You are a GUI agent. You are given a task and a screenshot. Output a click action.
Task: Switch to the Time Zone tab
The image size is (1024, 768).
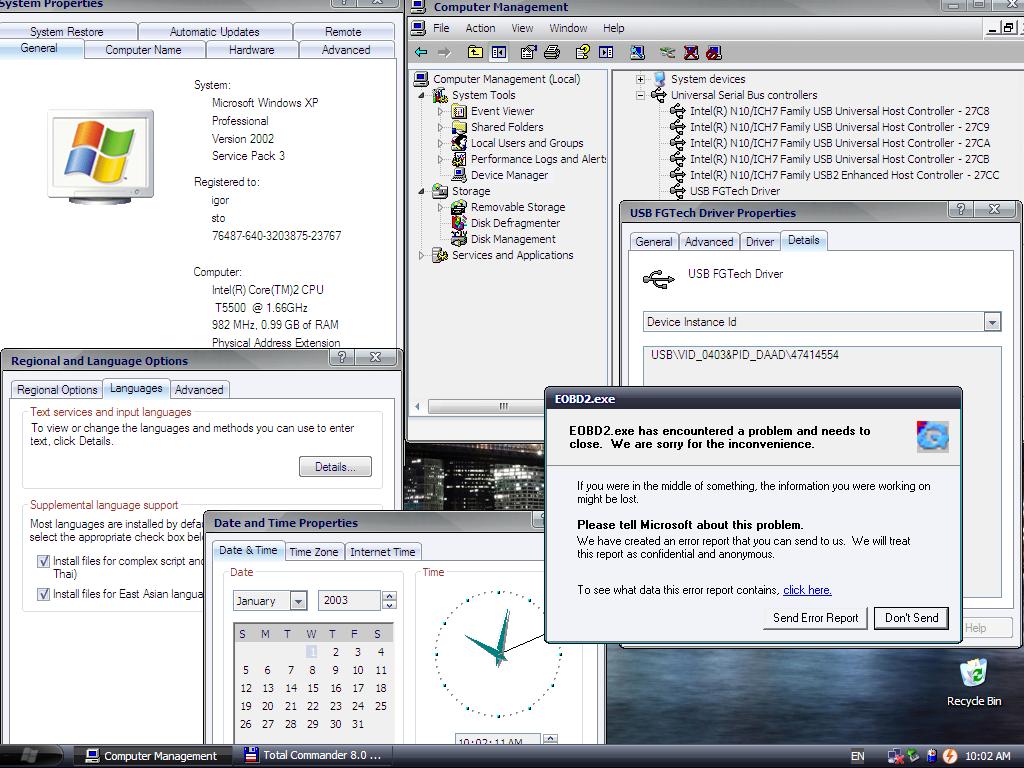pyautogui.click(x=313, y=552)
